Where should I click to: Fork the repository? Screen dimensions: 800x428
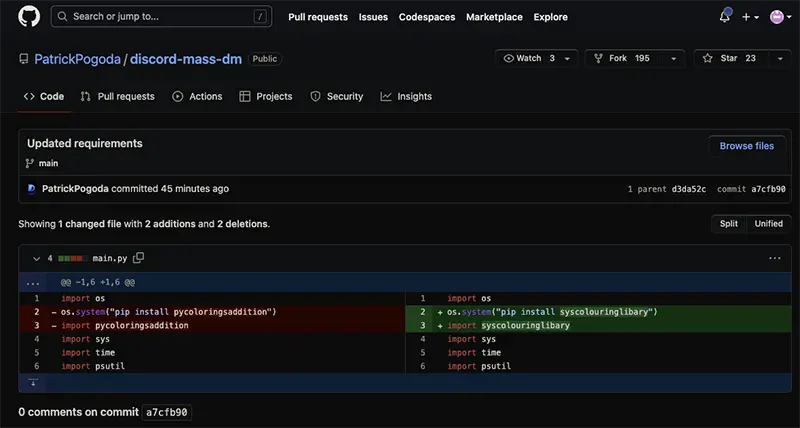click(x=623, y=58)
